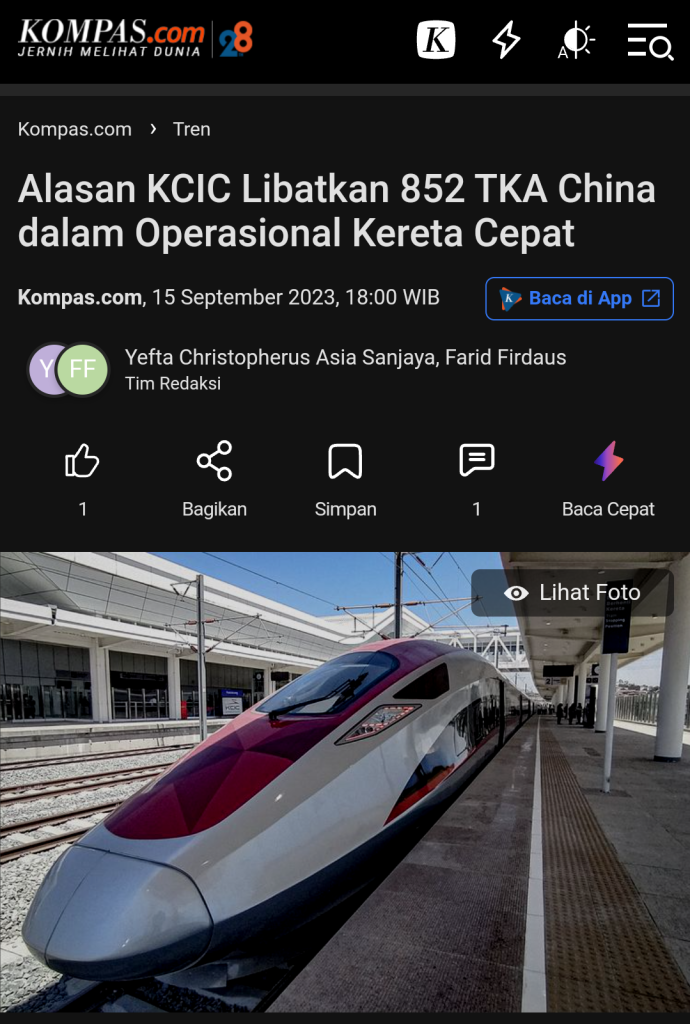
Task: Open Lihat Foto eye button
Action: (x=572, y=592)
